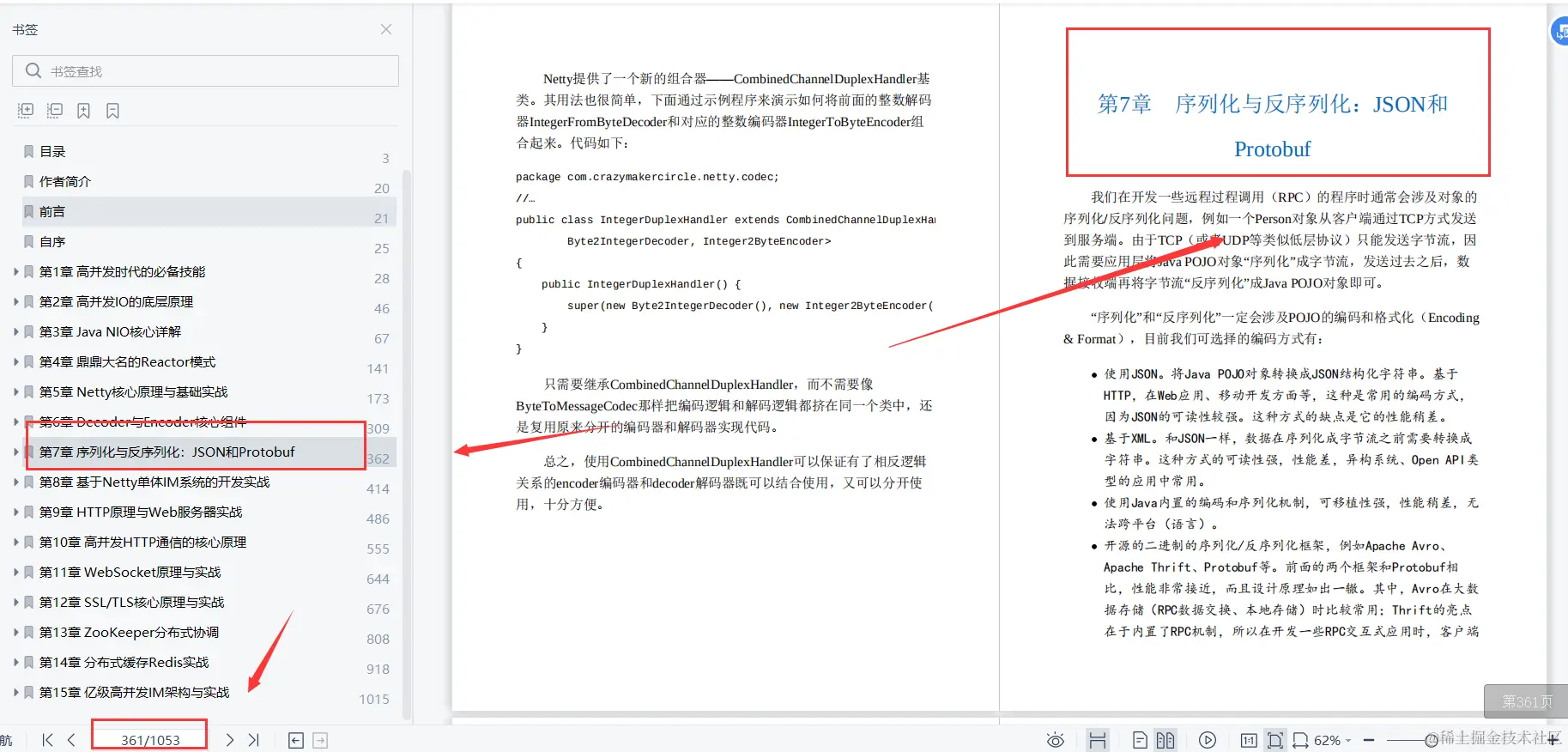This screenshot has width=1568, height=752.
Task: Toggle eye-protection mode icon
Action: pos(1056,740)
